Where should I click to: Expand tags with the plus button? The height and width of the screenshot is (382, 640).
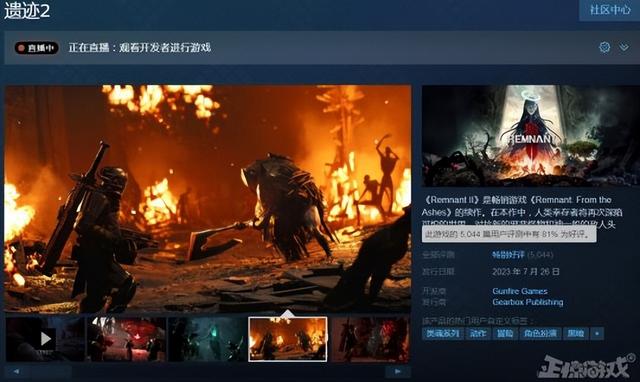pos(597,333)
